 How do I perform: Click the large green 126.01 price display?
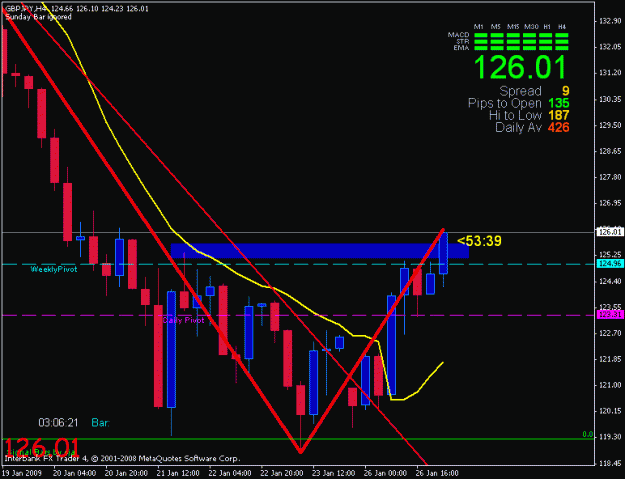pyautogui.click(x=520, y=67)
